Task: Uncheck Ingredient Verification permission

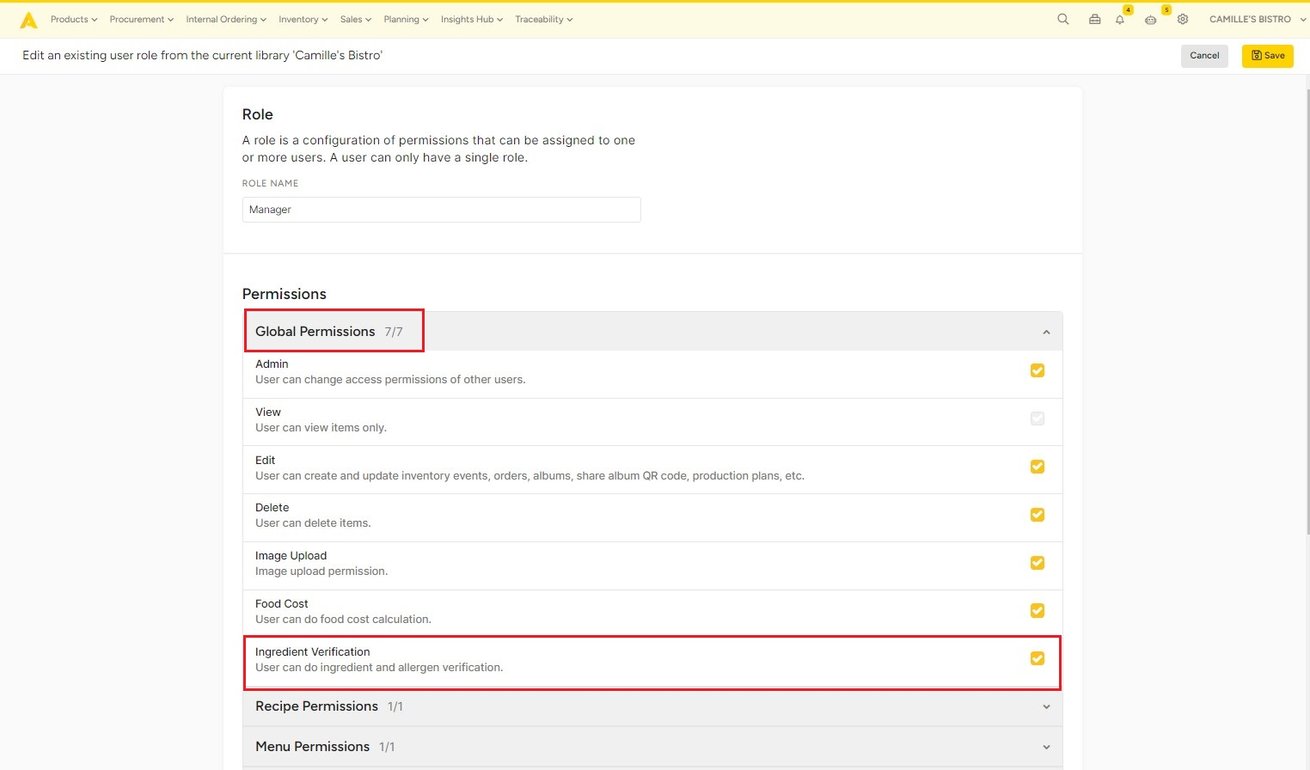Action: click(x=1037, y=658)
